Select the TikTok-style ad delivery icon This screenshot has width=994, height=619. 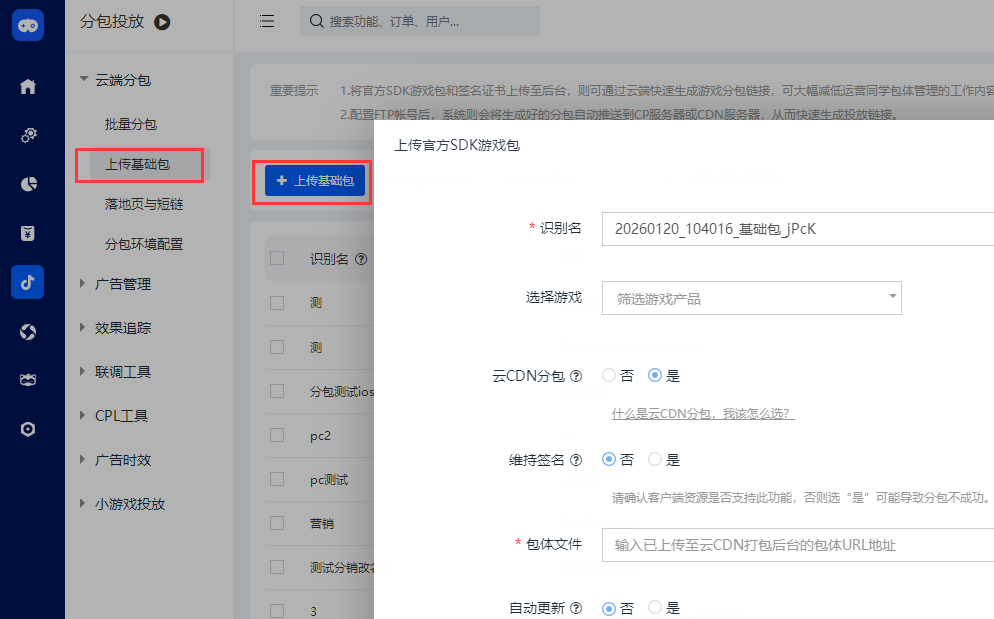28,282
